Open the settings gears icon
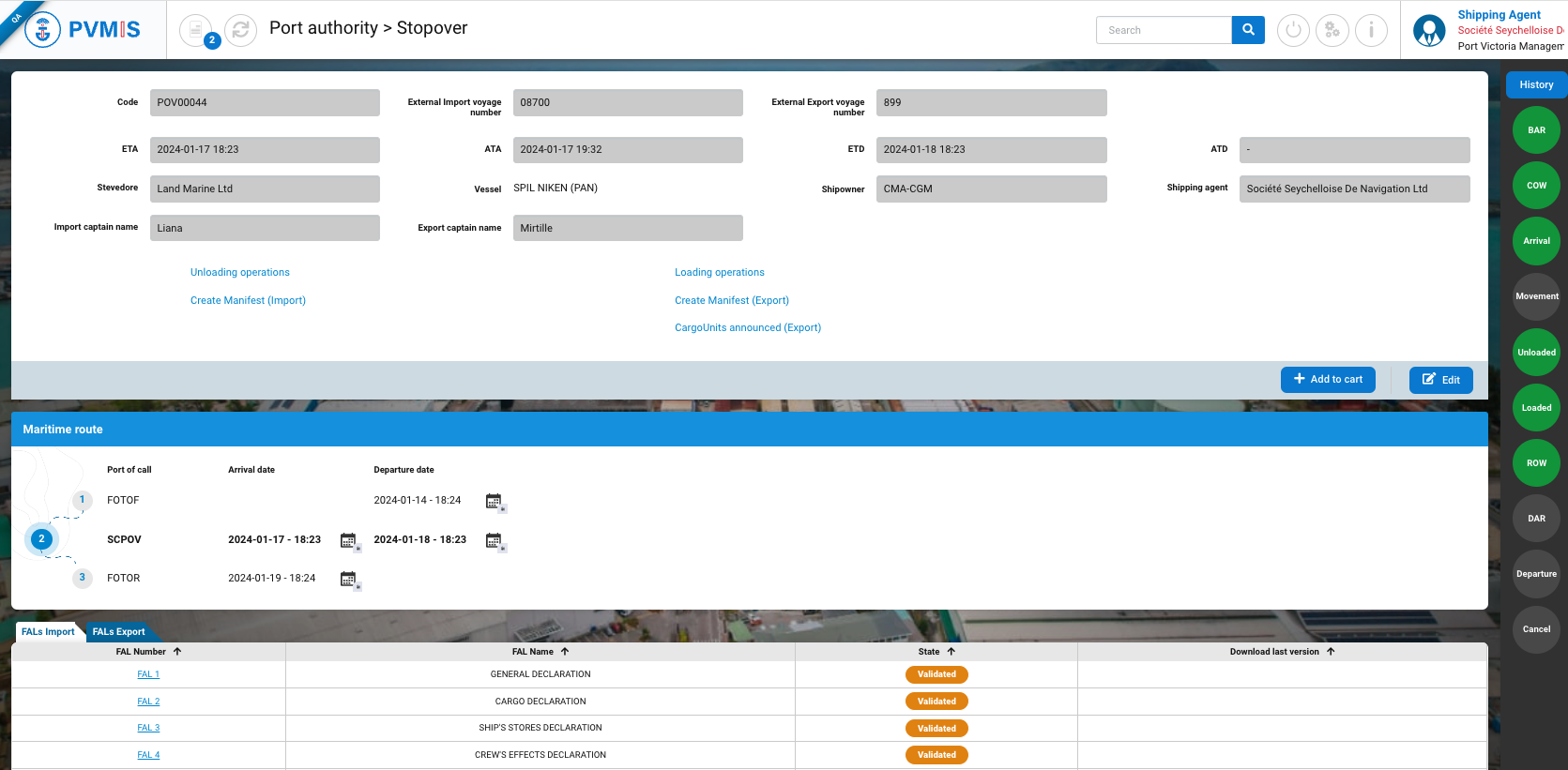Image resolution: width=1568 pixels, height=770 pixels. tap(1332, 30)
